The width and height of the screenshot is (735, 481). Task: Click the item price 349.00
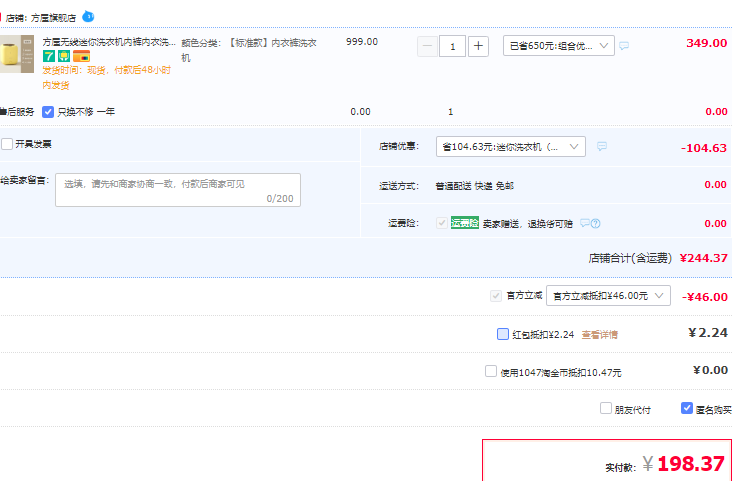click(706, 43)
